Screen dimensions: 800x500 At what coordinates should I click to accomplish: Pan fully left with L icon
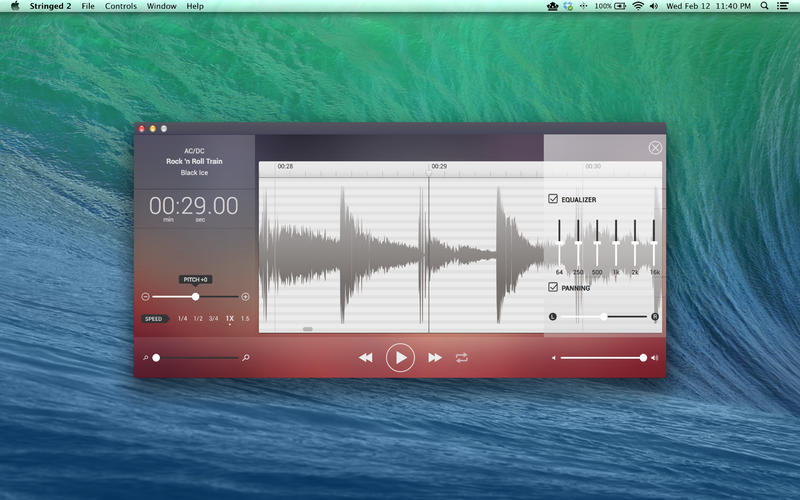tap(553, 317)
